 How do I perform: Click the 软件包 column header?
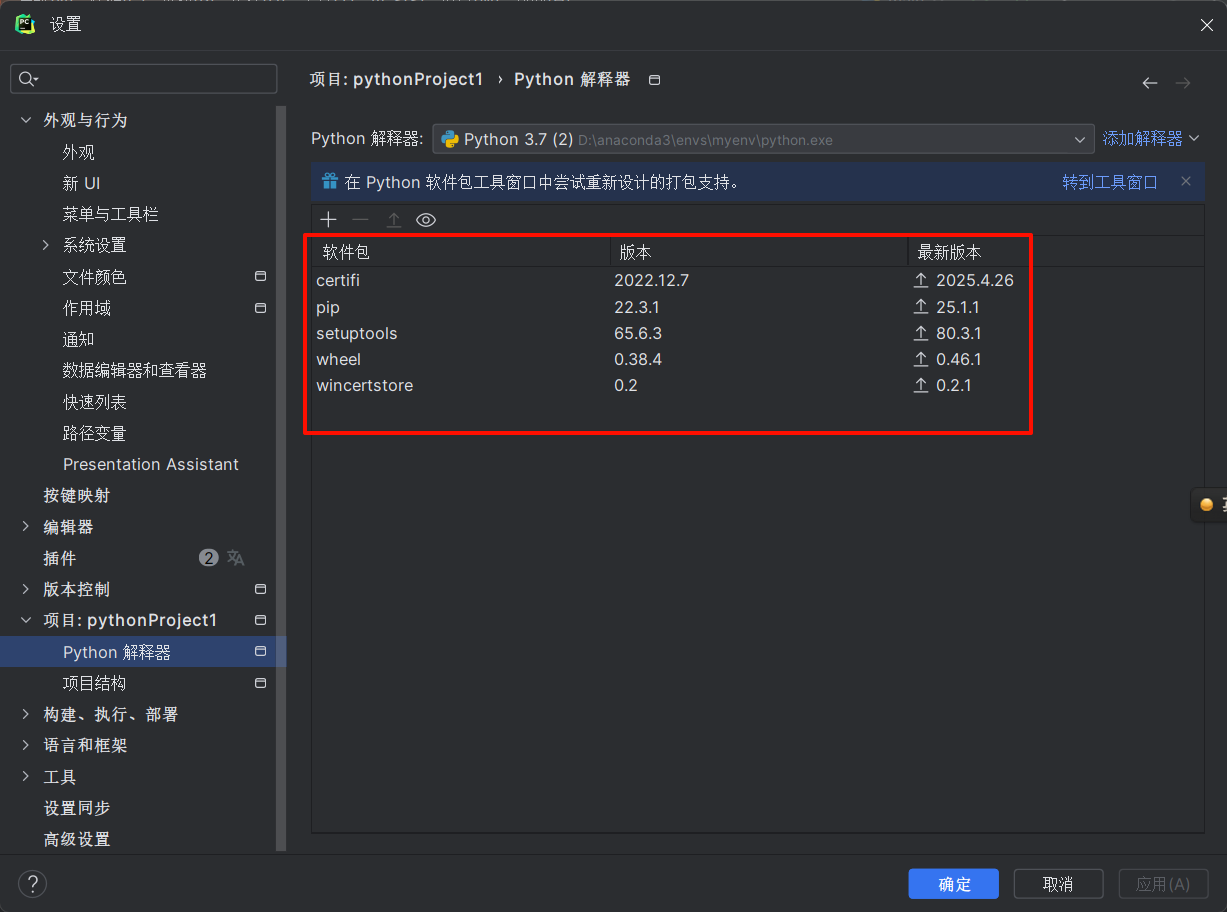pyautogui.click(x=460, y=252)
